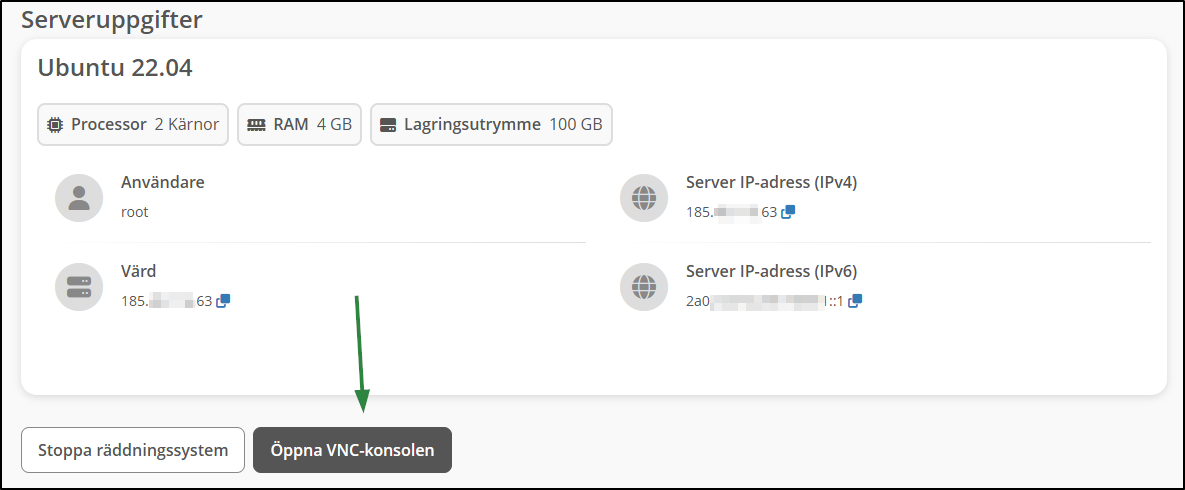Open the VNC console via Öppna VNC-konsolen
The image size is (1185, 490).
pos(352,450)
